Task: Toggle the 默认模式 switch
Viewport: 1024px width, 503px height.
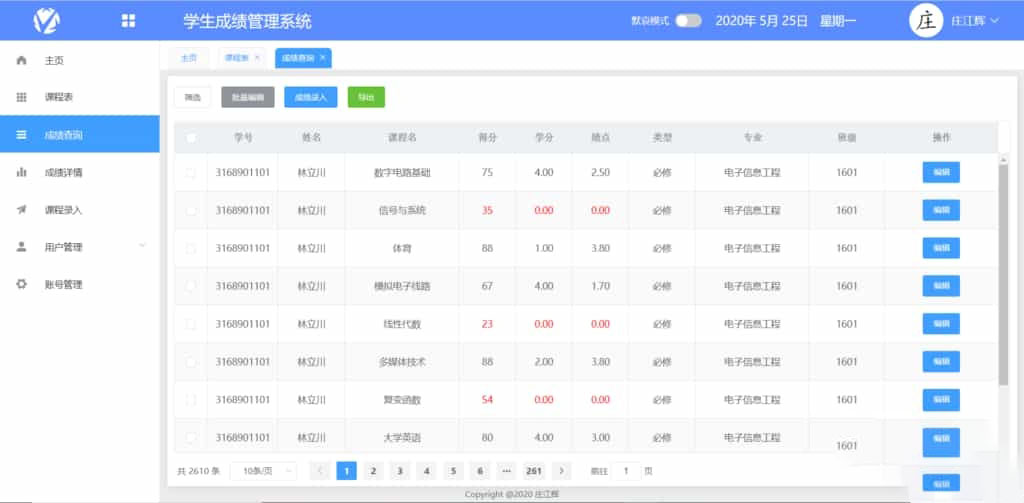Action: pos(688,20)
